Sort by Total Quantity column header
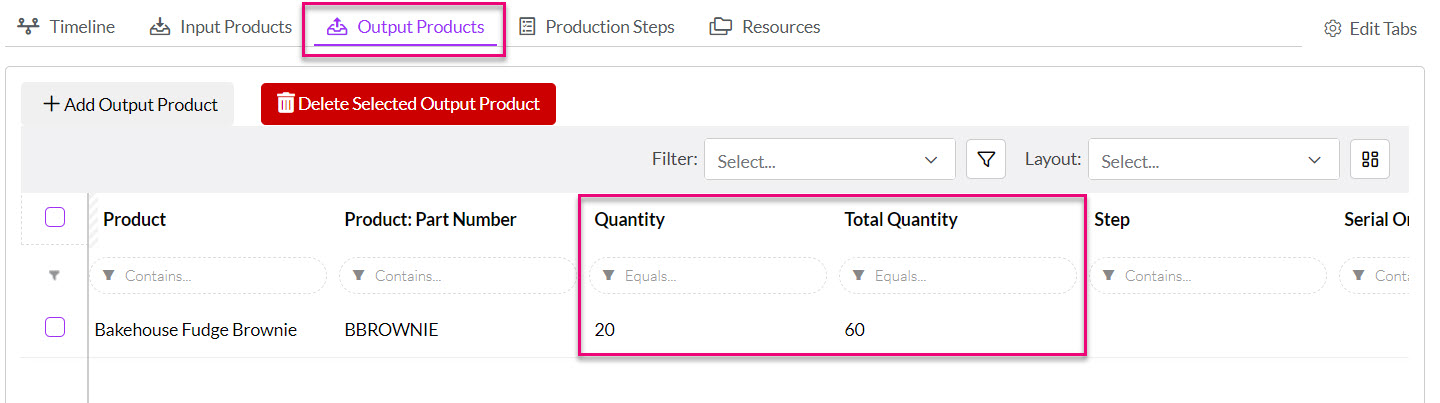The height and width of the screenshot is (403, 1440). (x=901, y=220)
